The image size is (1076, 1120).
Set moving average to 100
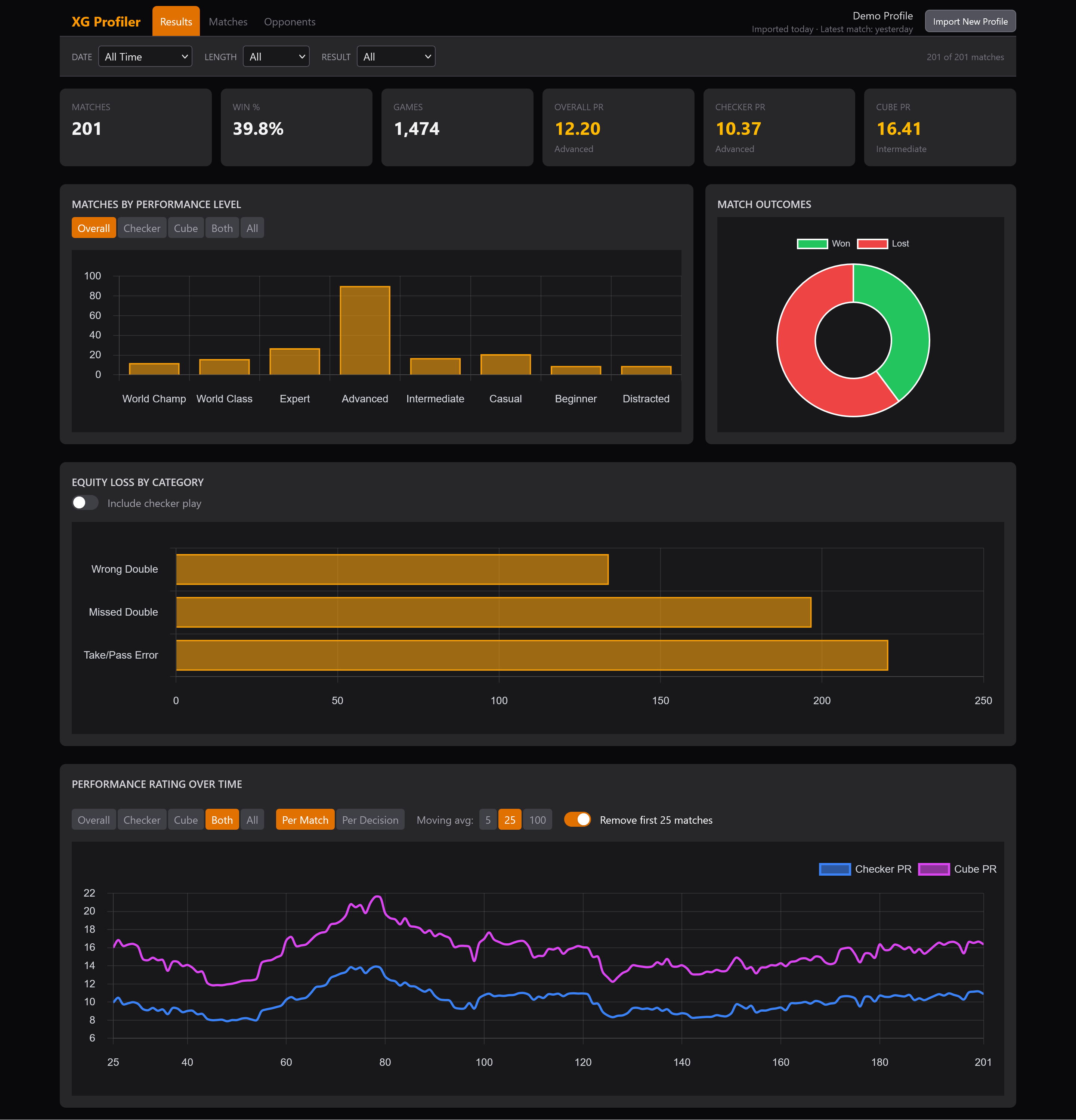pyautogui.click(x=537, y=819)
